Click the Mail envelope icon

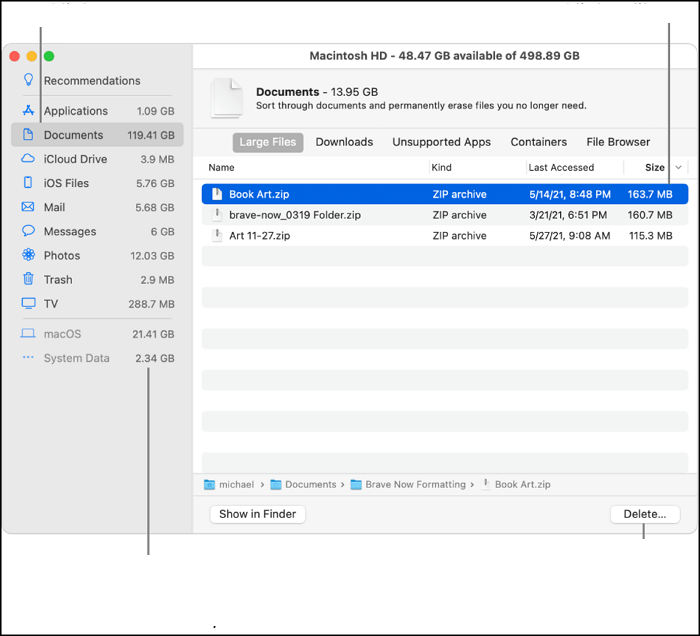(x=28, y=207)
